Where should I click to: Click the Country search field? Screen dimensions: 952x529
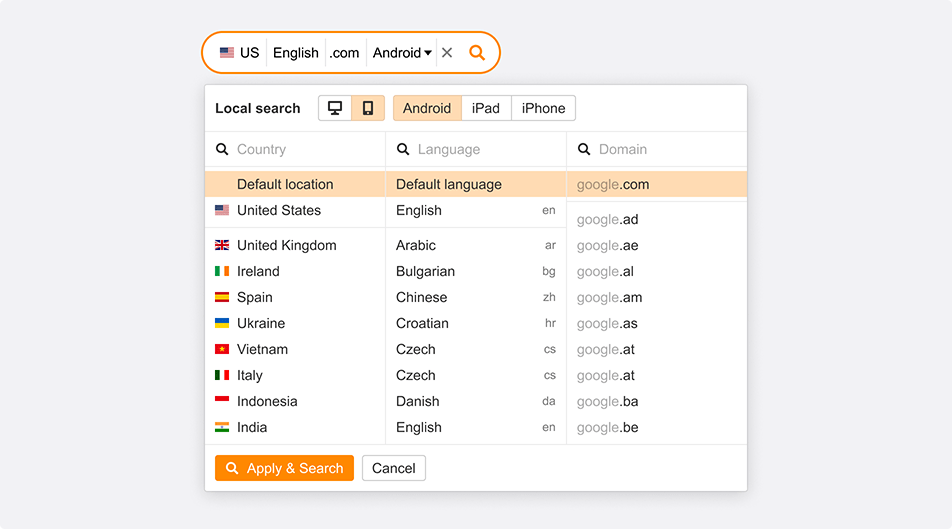pyautogui.click(x=300, y=149)
